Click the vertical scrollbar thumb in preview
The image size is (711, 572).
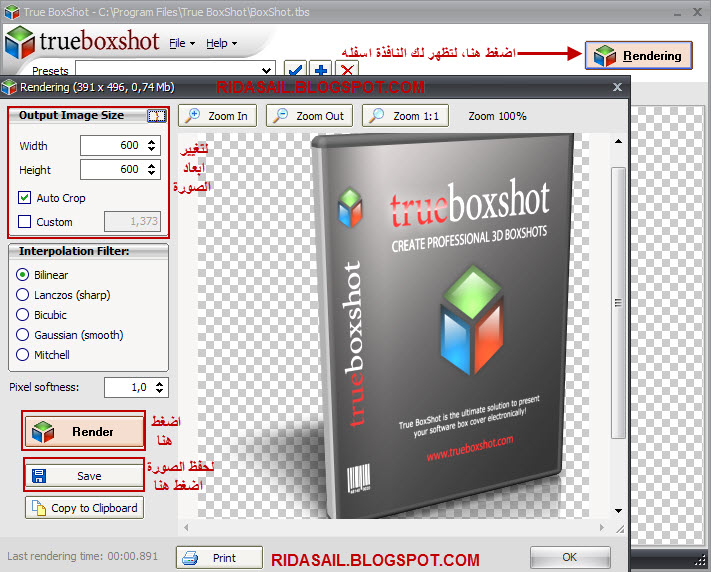click(x=618, y=303)
